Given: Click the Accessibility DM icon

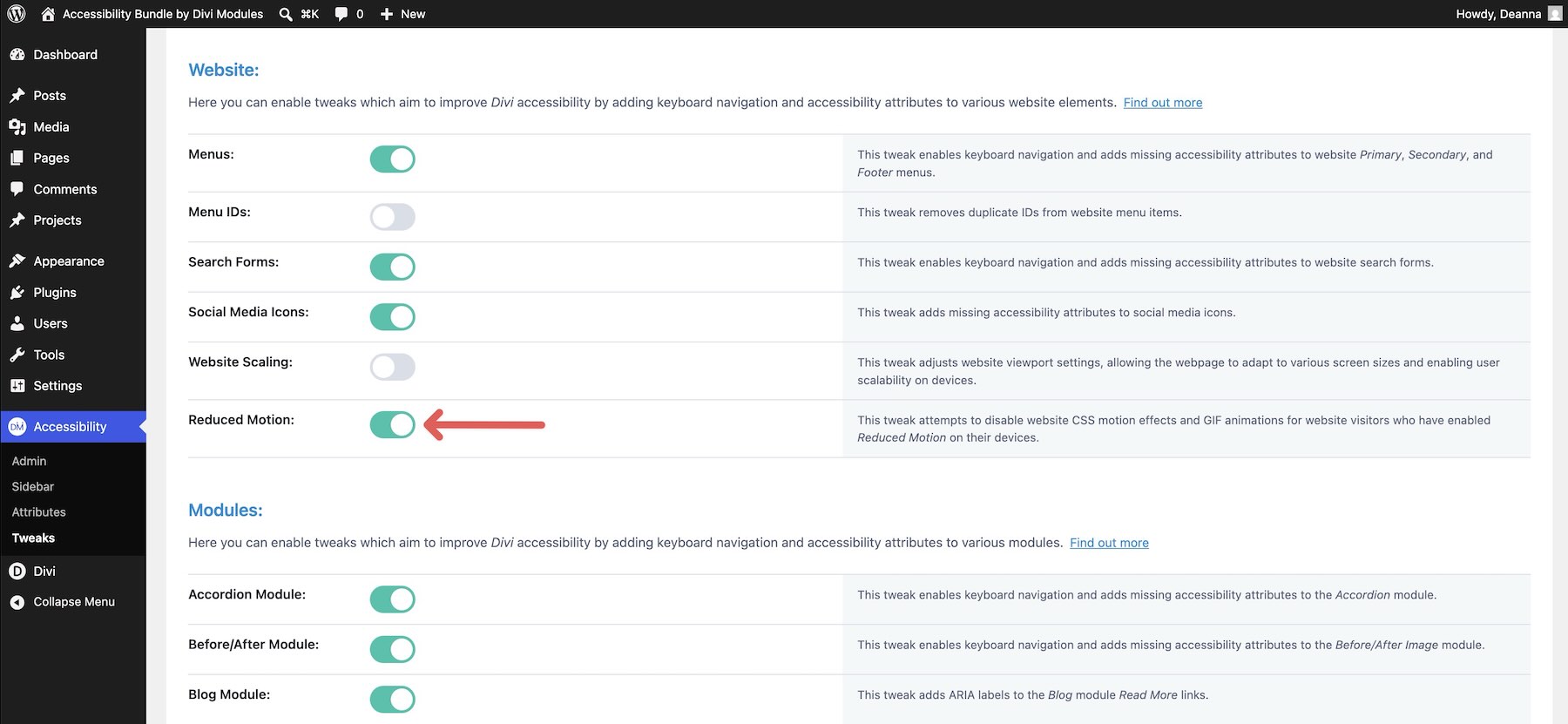Looking at the screenshot, I should pyautogui.click(x=17, y=427).
